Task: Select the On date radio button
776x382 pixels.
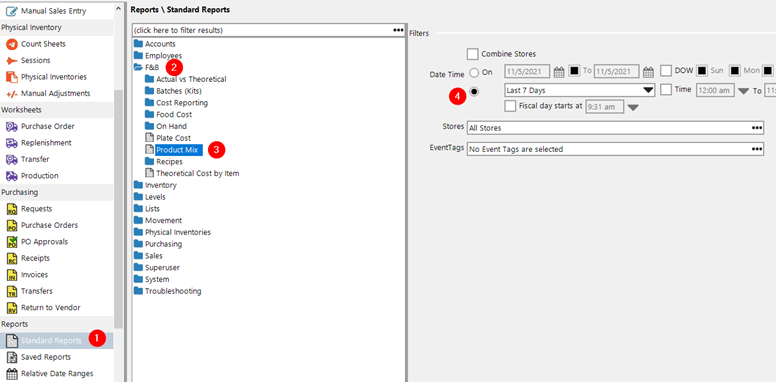Action: point(474,72)
